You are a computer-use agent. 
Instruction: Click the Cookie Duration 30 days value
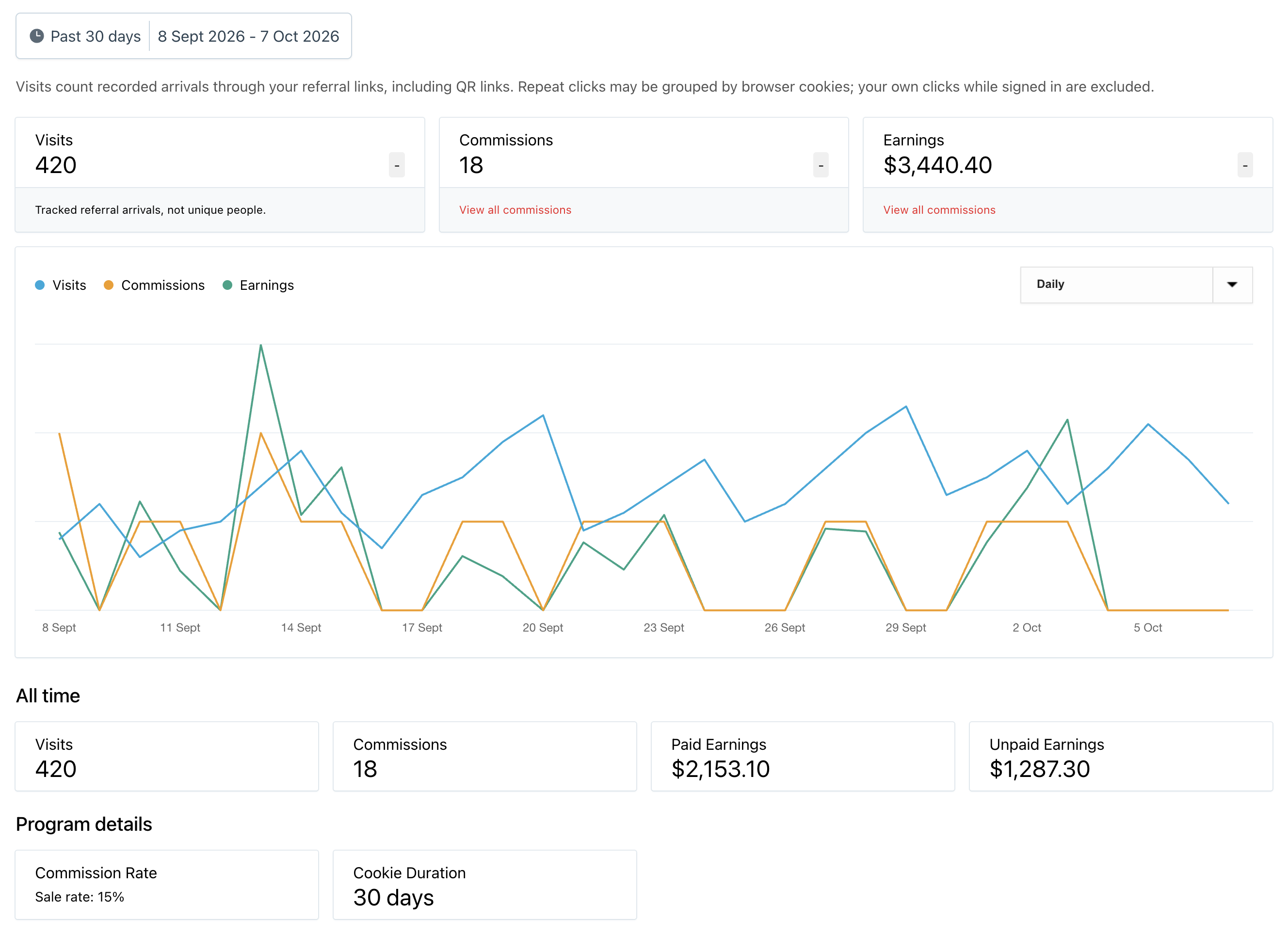click(393, 898)
